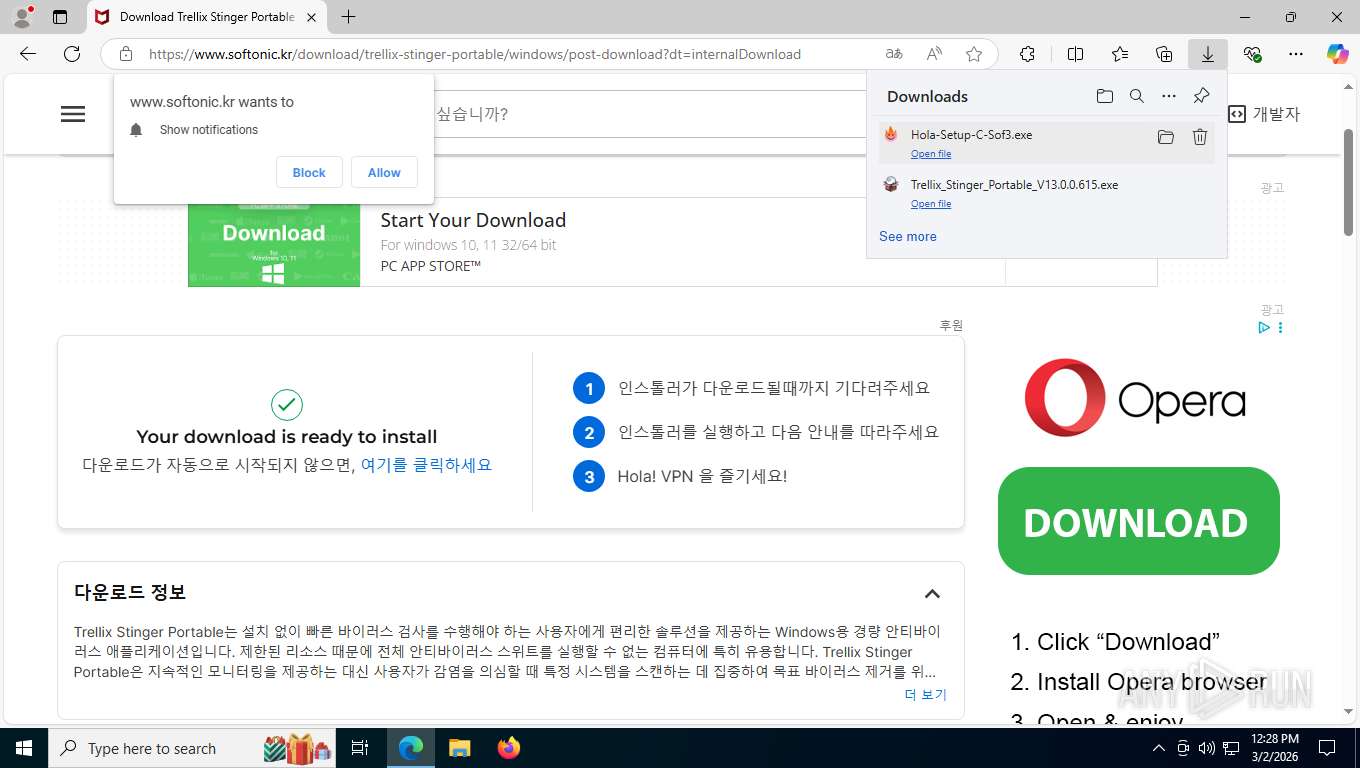Pin the Downloads panel
This screenshot has width=1360, height=768.
click(1202, 96)
